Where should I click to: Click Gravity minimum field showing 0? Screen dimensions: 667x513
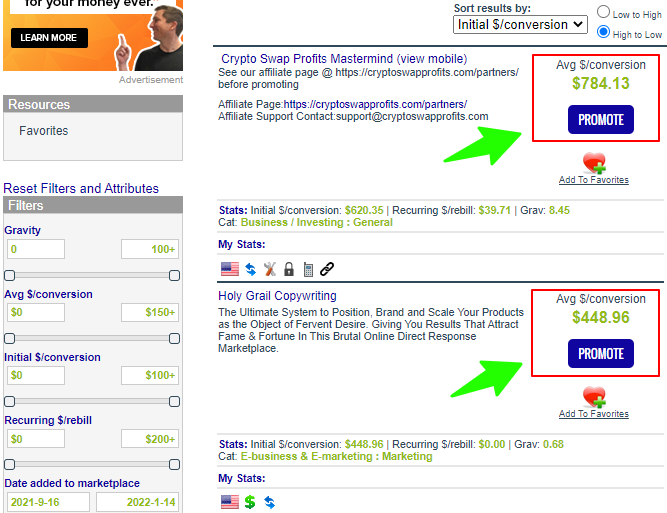(36, 249)
